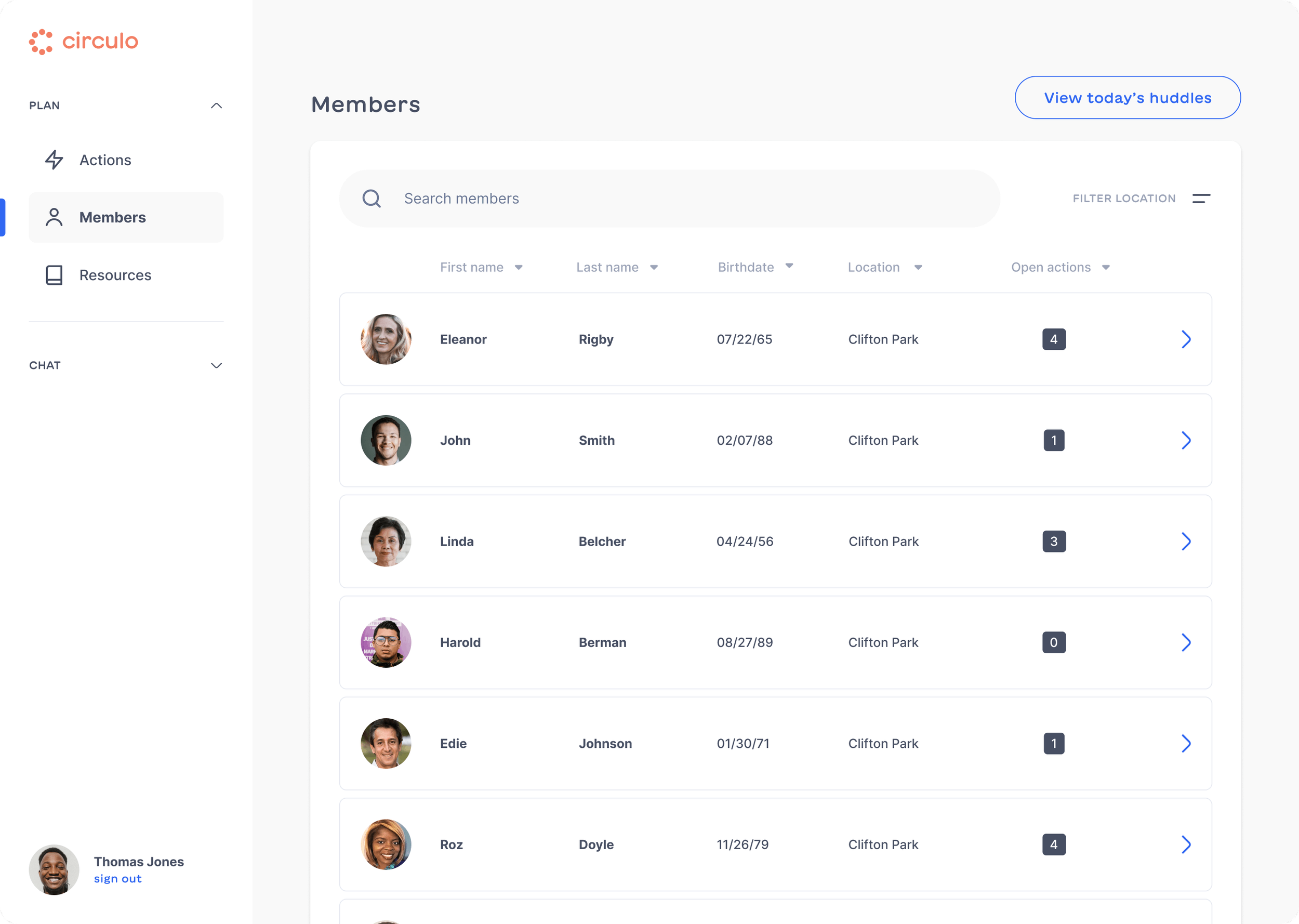The image size is (1299, 924).
Task: Click the circulo logo
Action: coord(83,41)
